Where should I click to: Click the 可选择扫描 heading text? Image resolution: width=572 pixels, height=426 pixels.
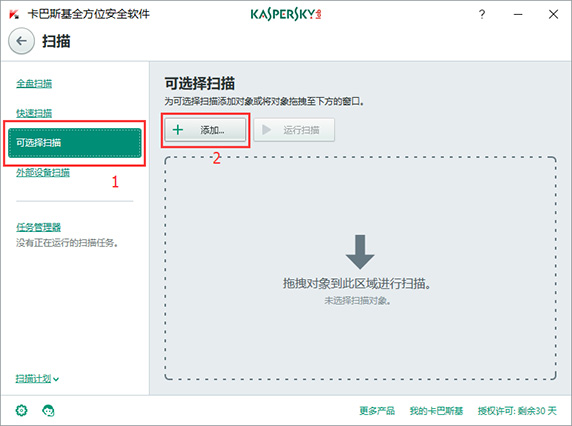point(200,83)
